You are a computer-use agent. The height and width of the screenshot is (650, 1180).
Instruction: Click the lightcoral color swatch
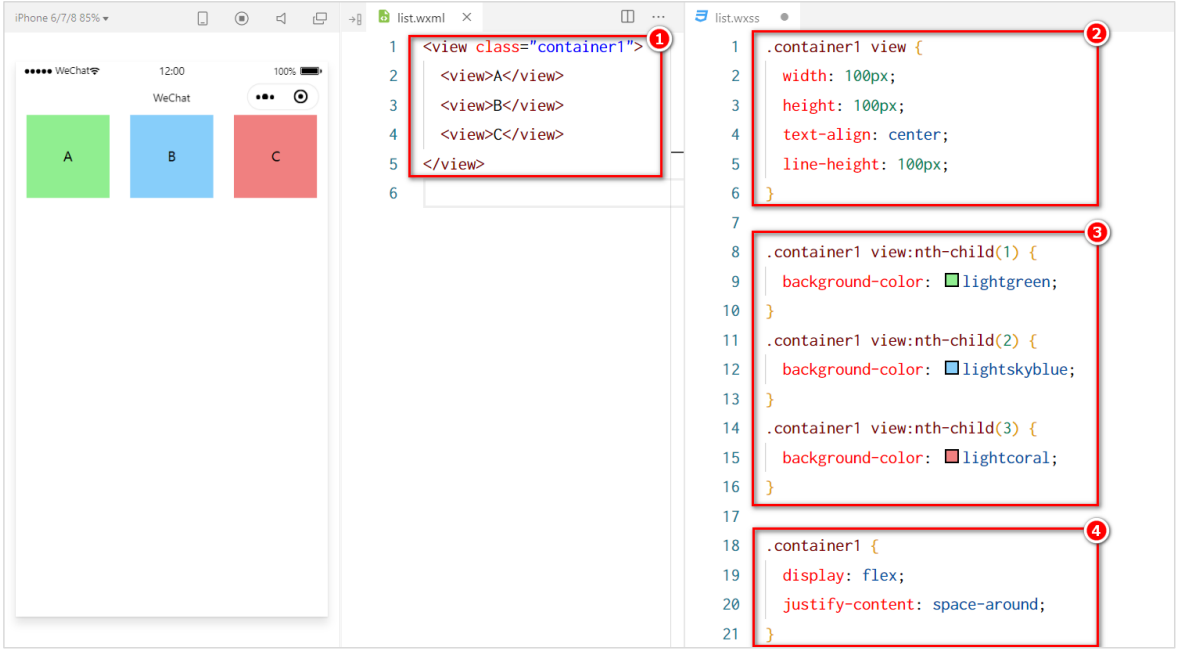tap(952, 457)
